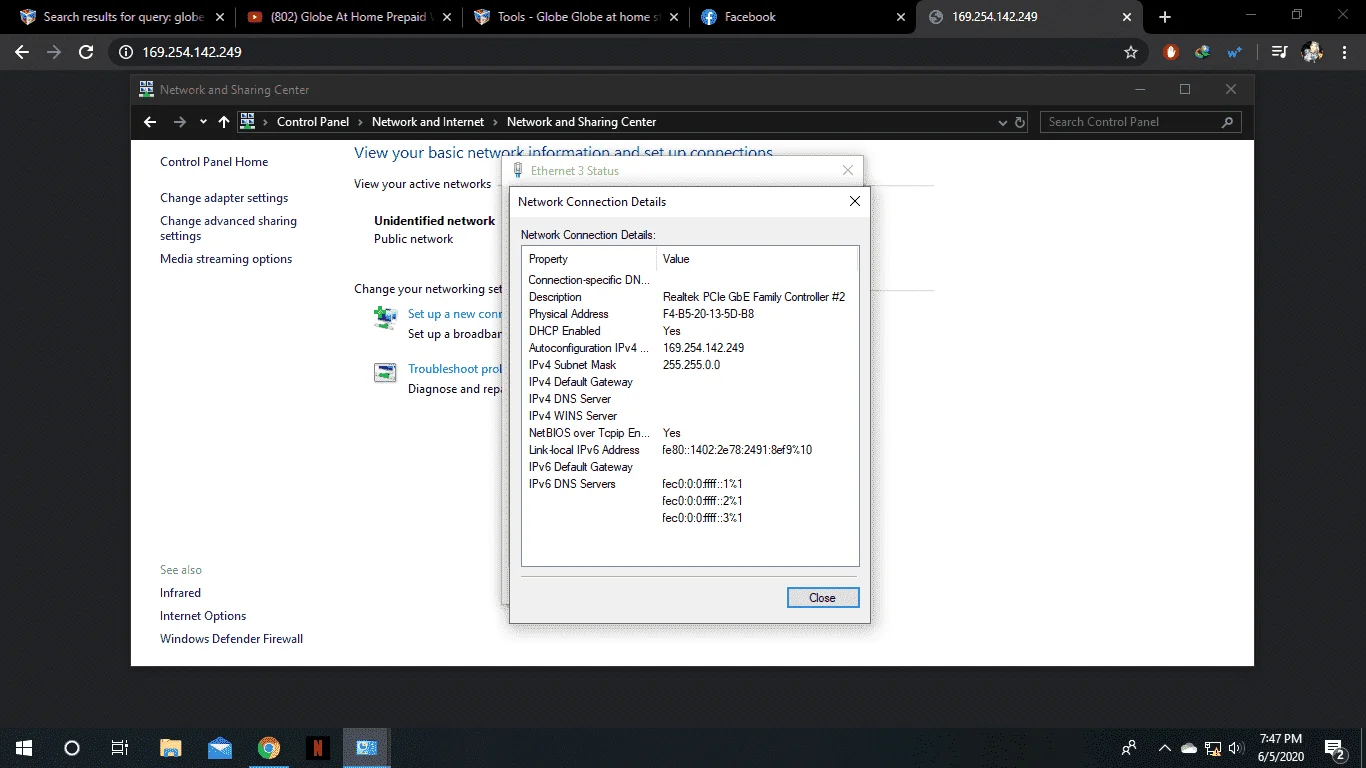Select the subnet mask value 255.255.0.0
This screenshot has width=1366, height=768.
[691, 365]
